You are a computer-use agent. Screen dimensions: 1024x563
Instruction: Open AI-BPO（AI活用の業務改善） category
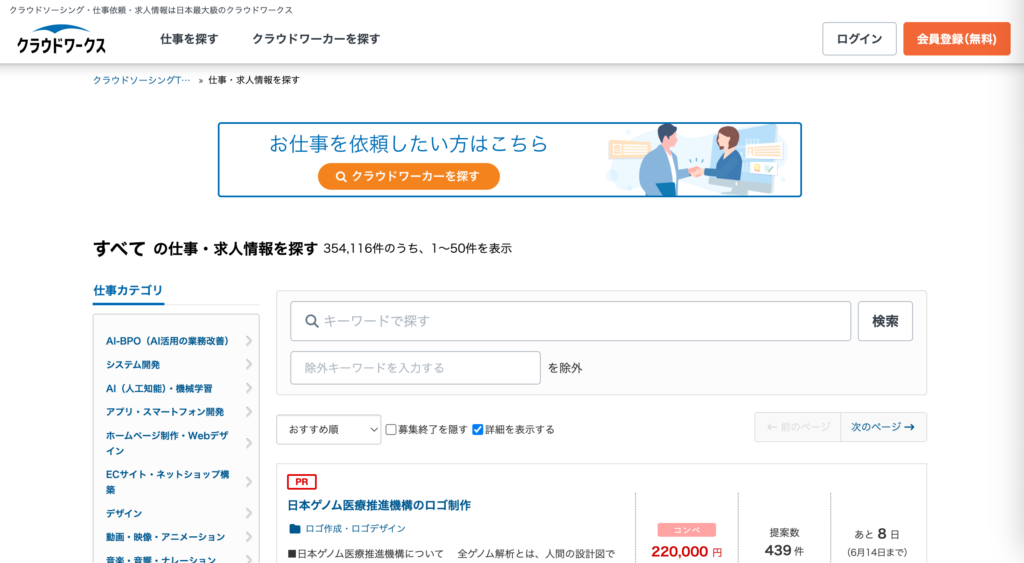point(168,341)
